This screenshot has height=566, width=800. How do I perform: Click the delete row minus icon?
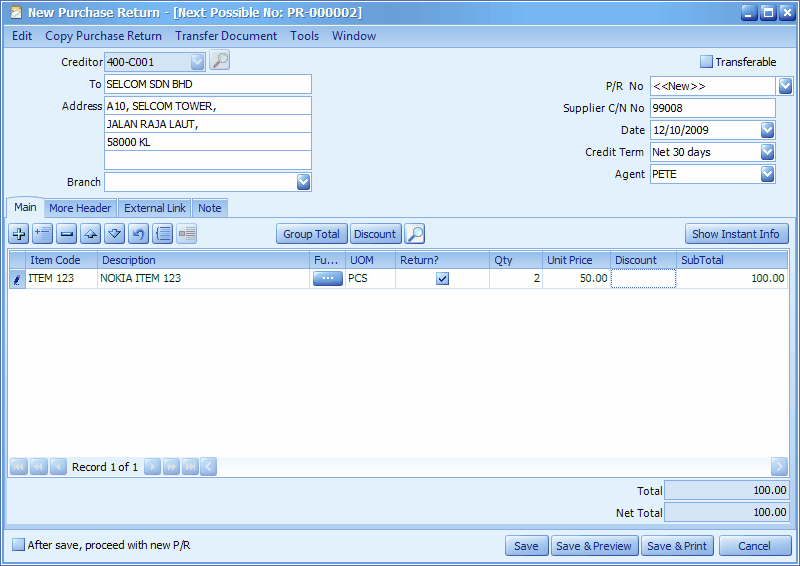pyautogui.click(x=66, y=234)
